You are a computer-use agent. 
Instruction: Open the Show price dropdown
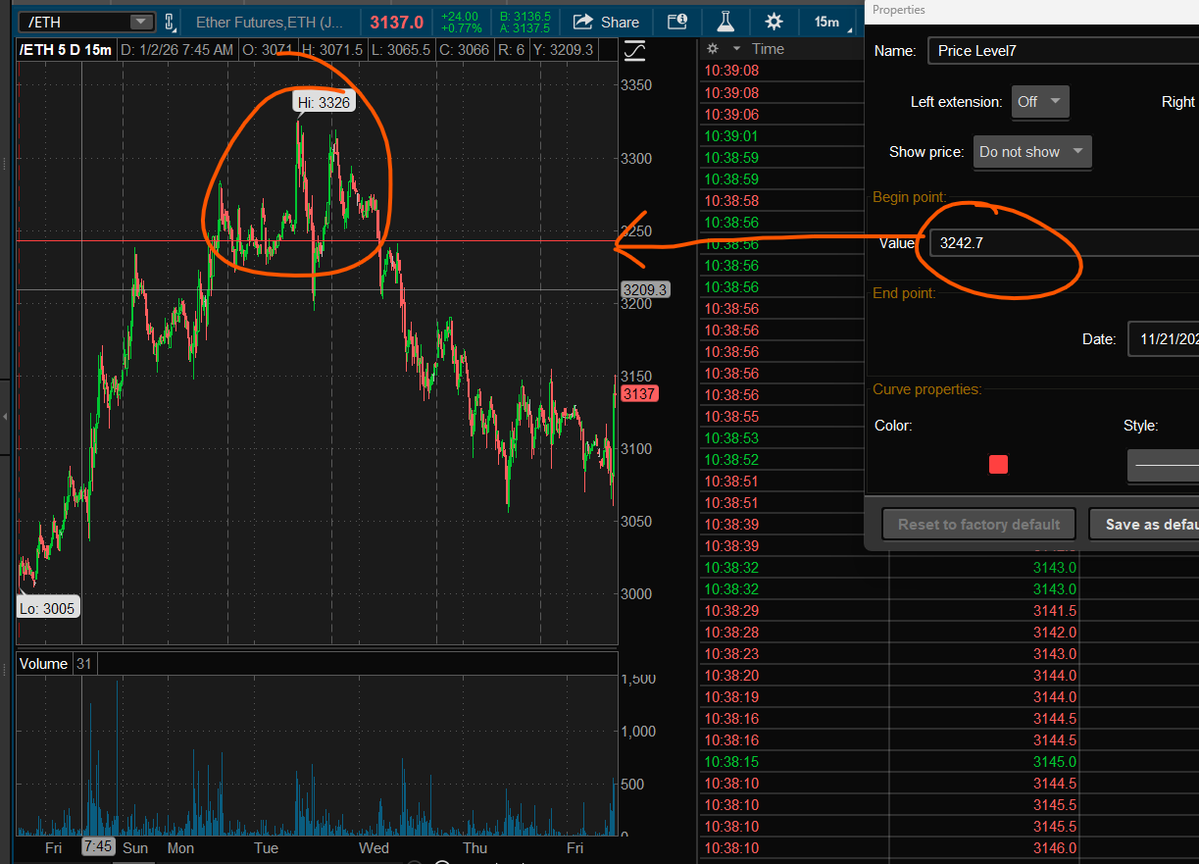tap(1032, 151)
